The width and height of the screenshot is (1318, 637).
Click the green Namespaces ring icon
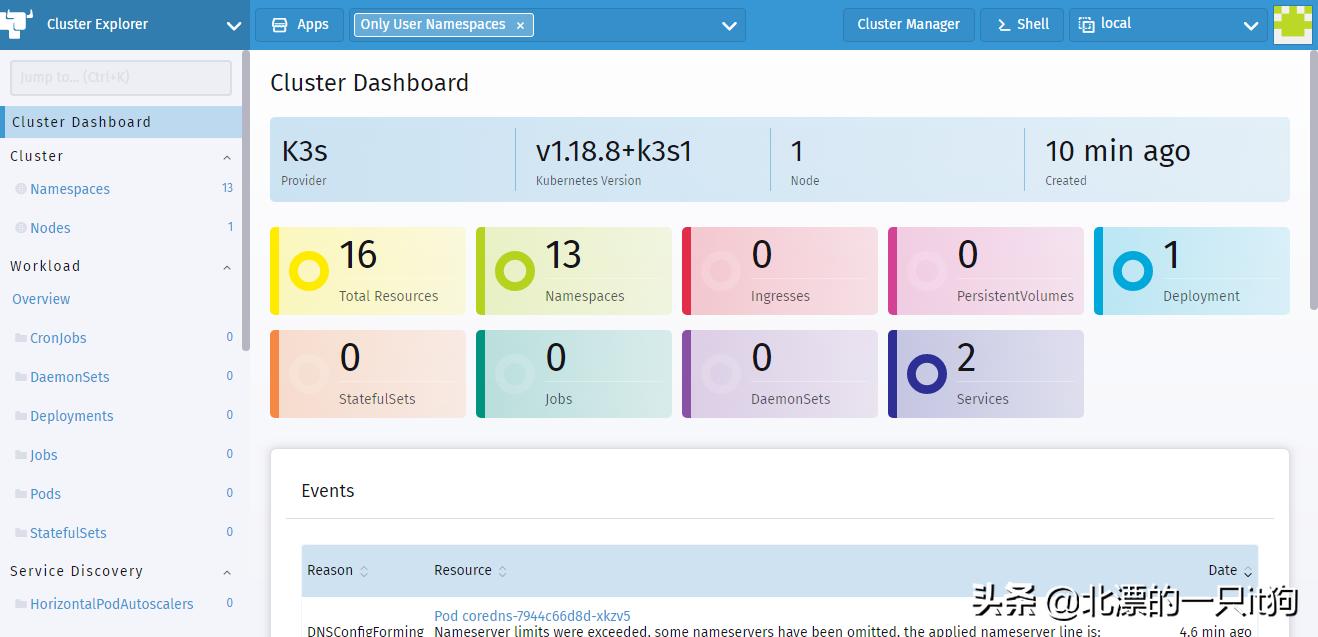click(x=514, y=271)
